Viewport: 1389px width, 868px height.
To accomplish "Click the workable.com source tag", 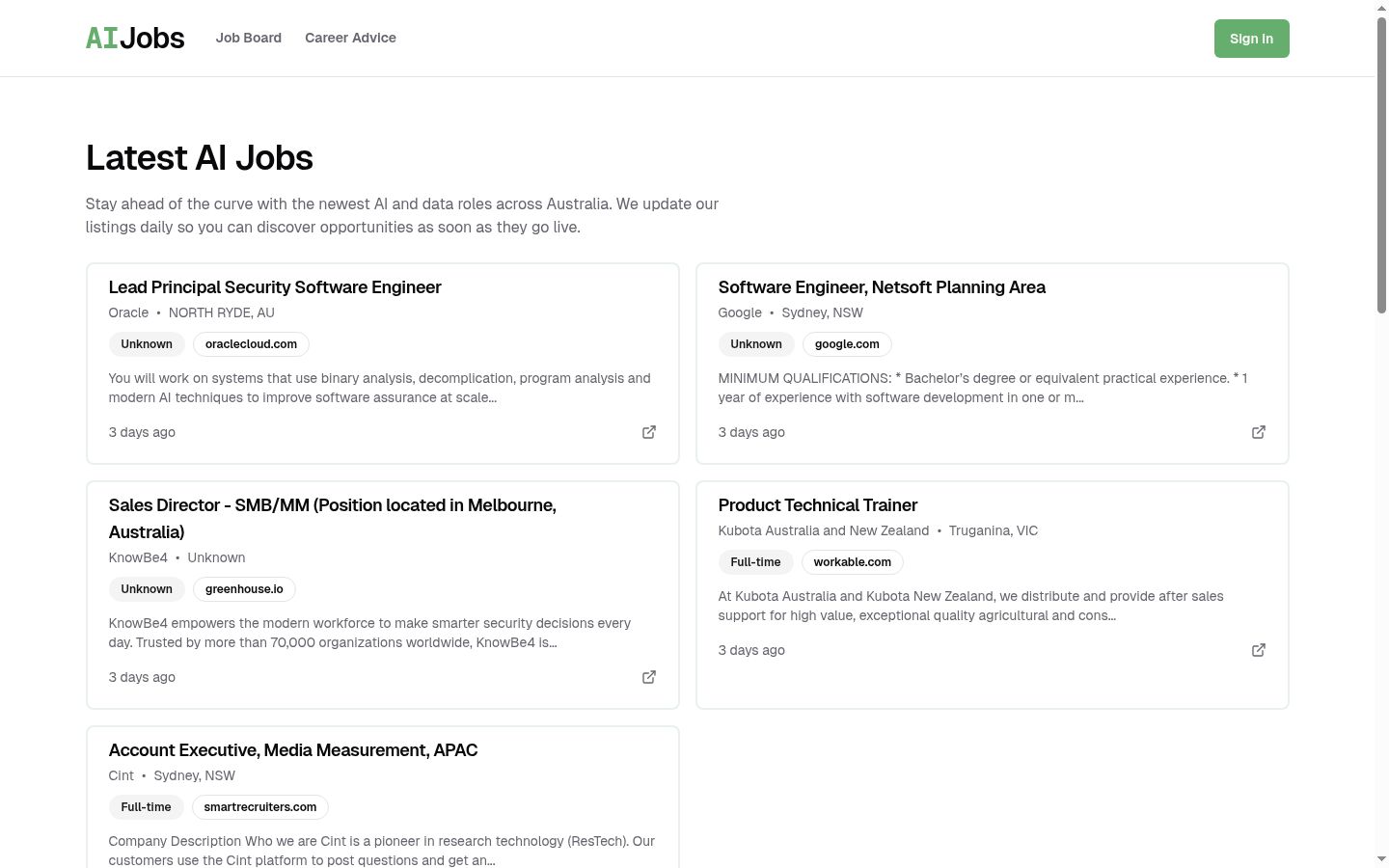I will 853,562.
